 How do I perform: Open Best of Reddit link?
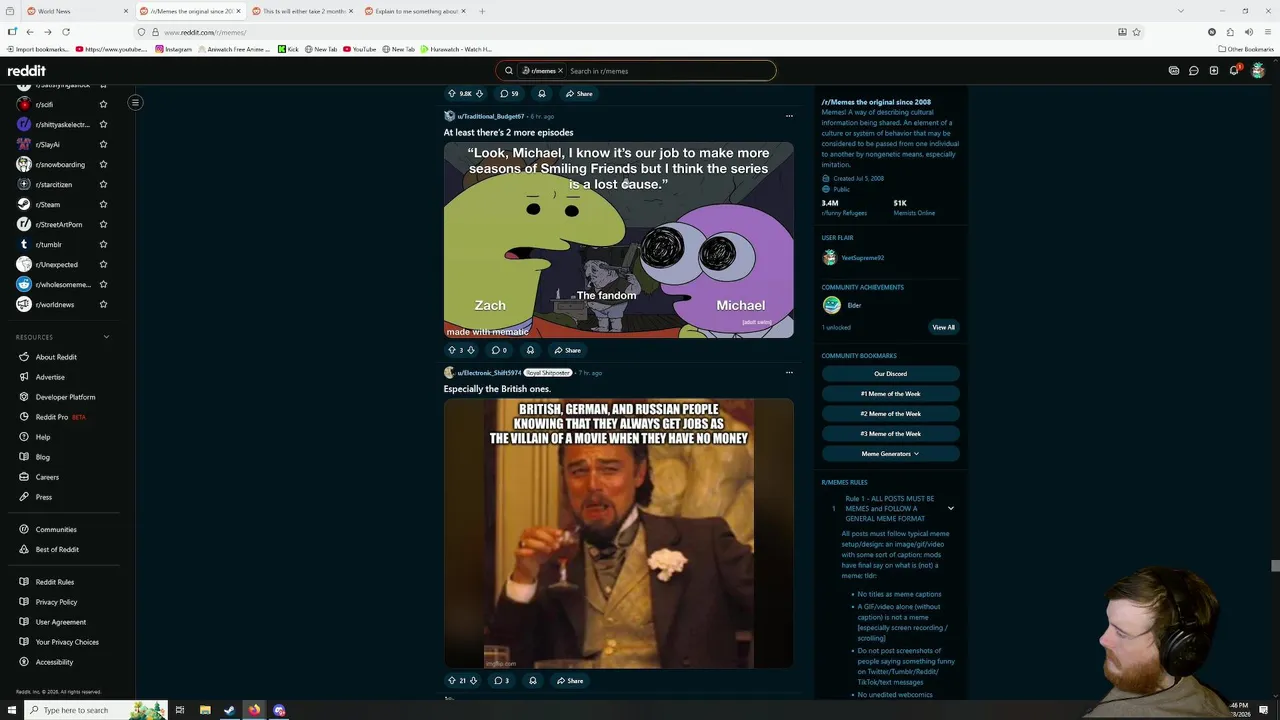pyautogui.click(x=57, y=549)
